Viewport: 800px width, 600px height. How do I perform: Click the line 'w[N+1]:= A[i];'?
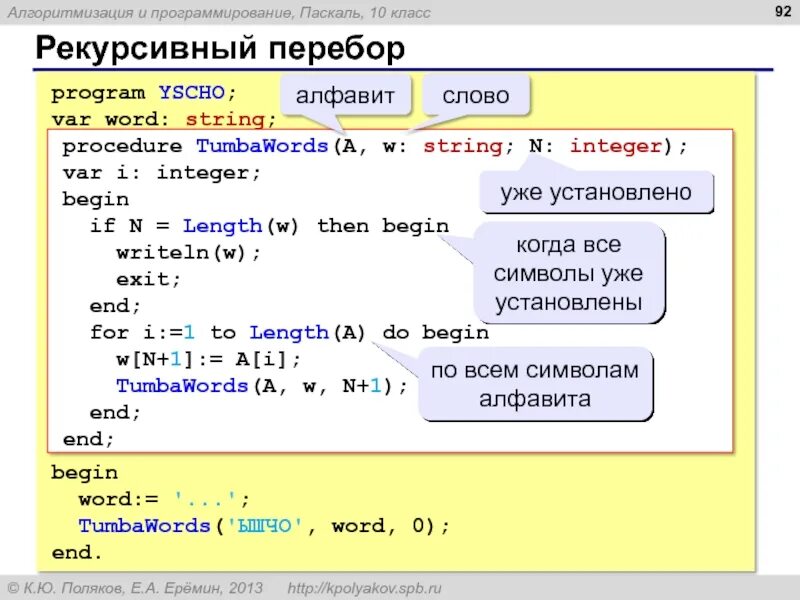click(x=209, y=359)
